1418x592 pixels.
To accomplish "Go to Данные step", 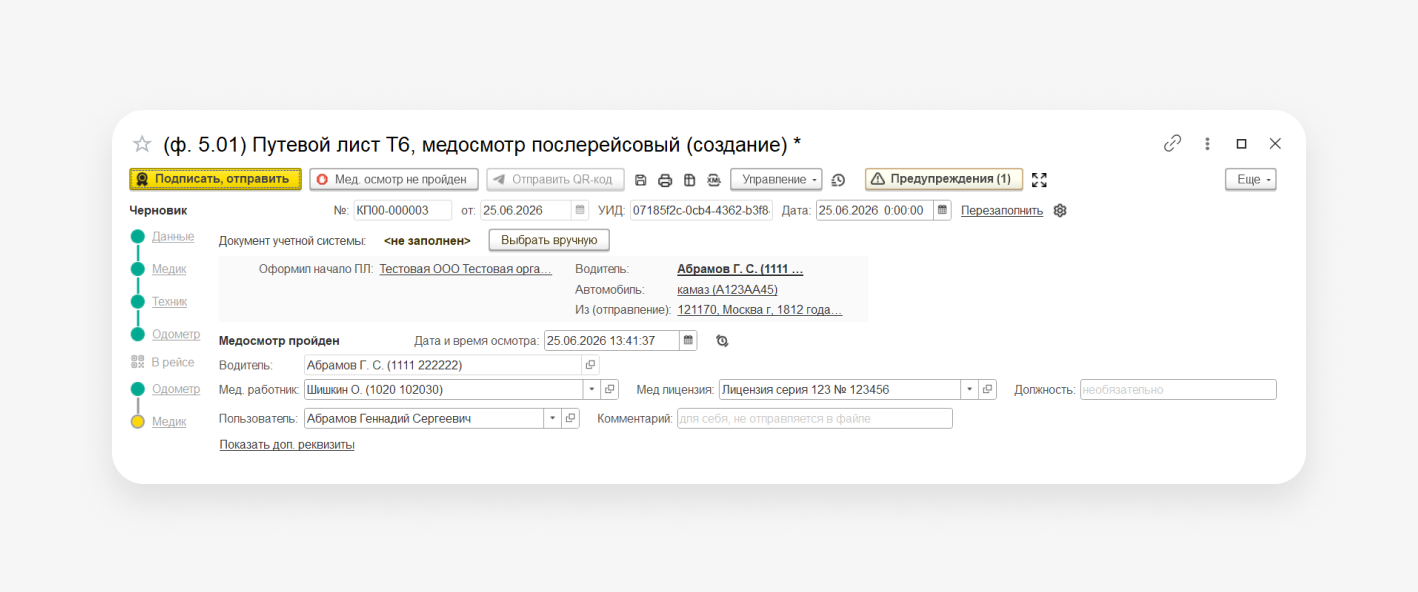I will 173,237.
